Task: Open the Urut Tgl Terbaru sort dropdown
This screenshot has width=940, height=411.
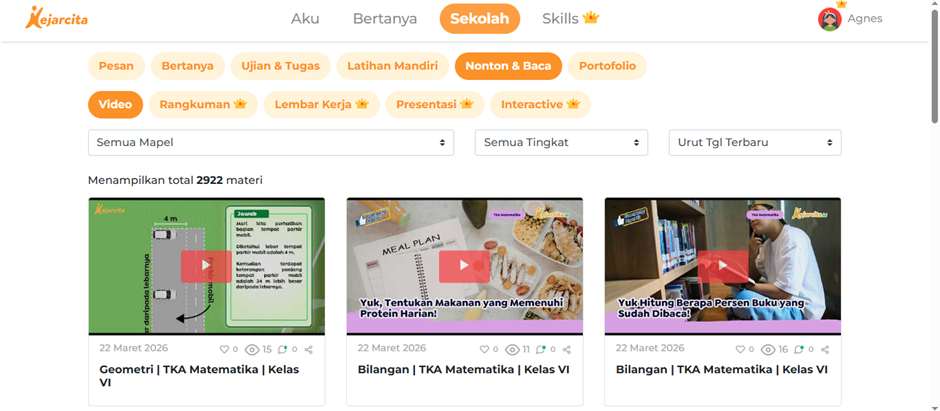Action: coord(755,143)
